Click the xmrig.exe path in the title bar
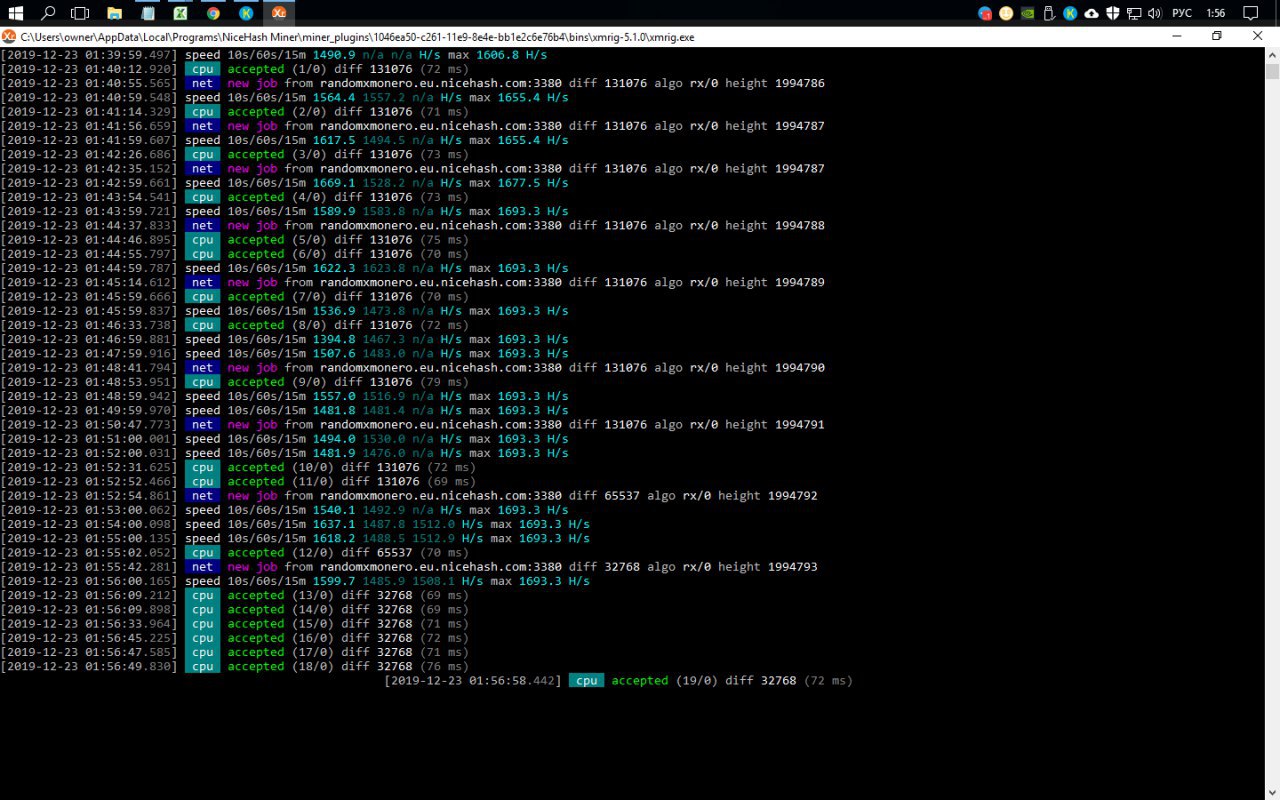The width and height of the screenshot is (1280, 800). 357,36
